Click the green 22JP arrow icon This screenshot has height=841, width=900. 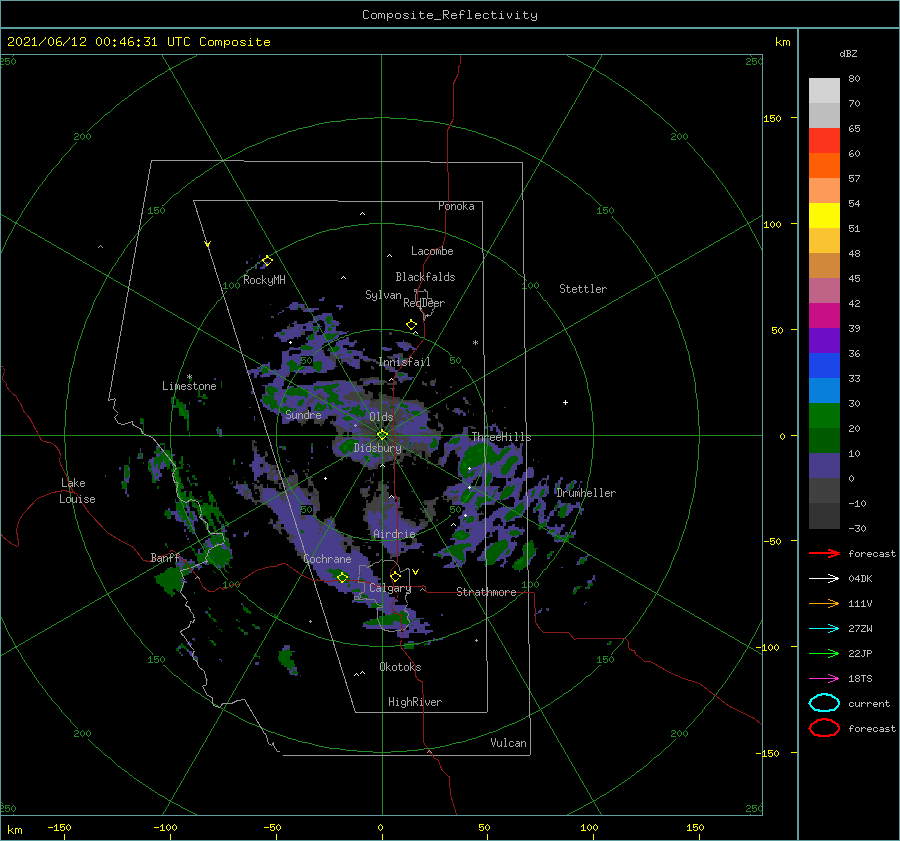coord(824,653)
